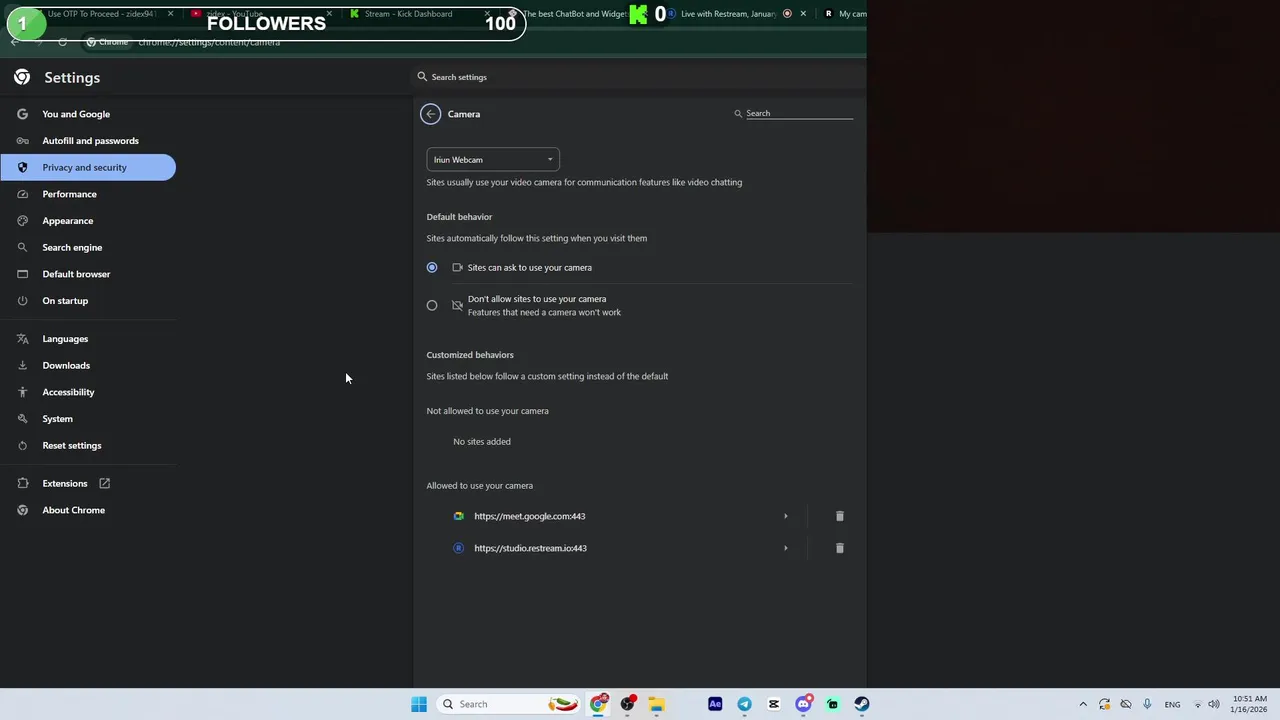Close the Live with Restream tab
The height and width of the screenshot is (720, 1280).
point(803,14)
